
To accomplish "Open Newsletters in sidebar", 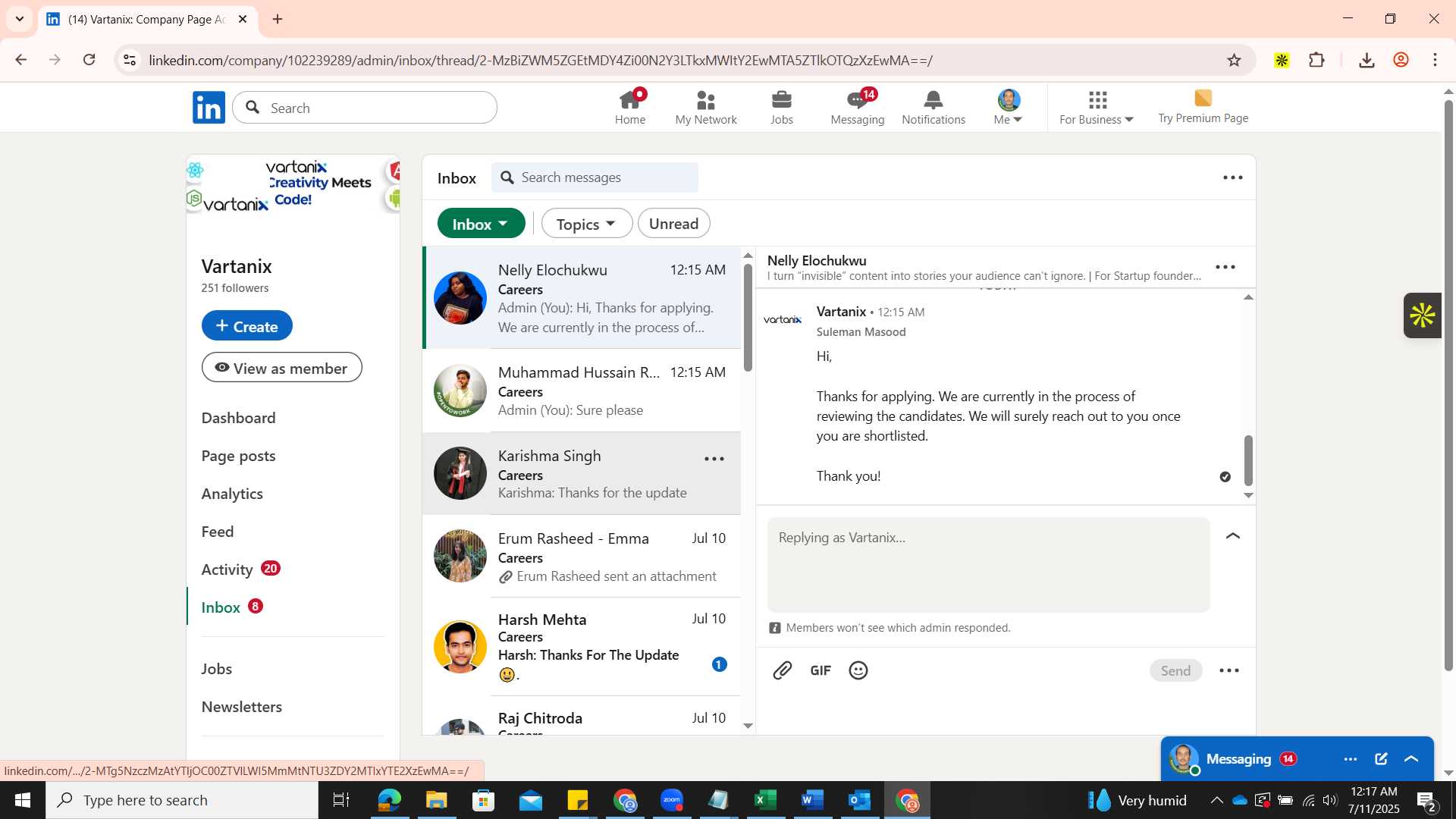I will [x=242, y=707].
